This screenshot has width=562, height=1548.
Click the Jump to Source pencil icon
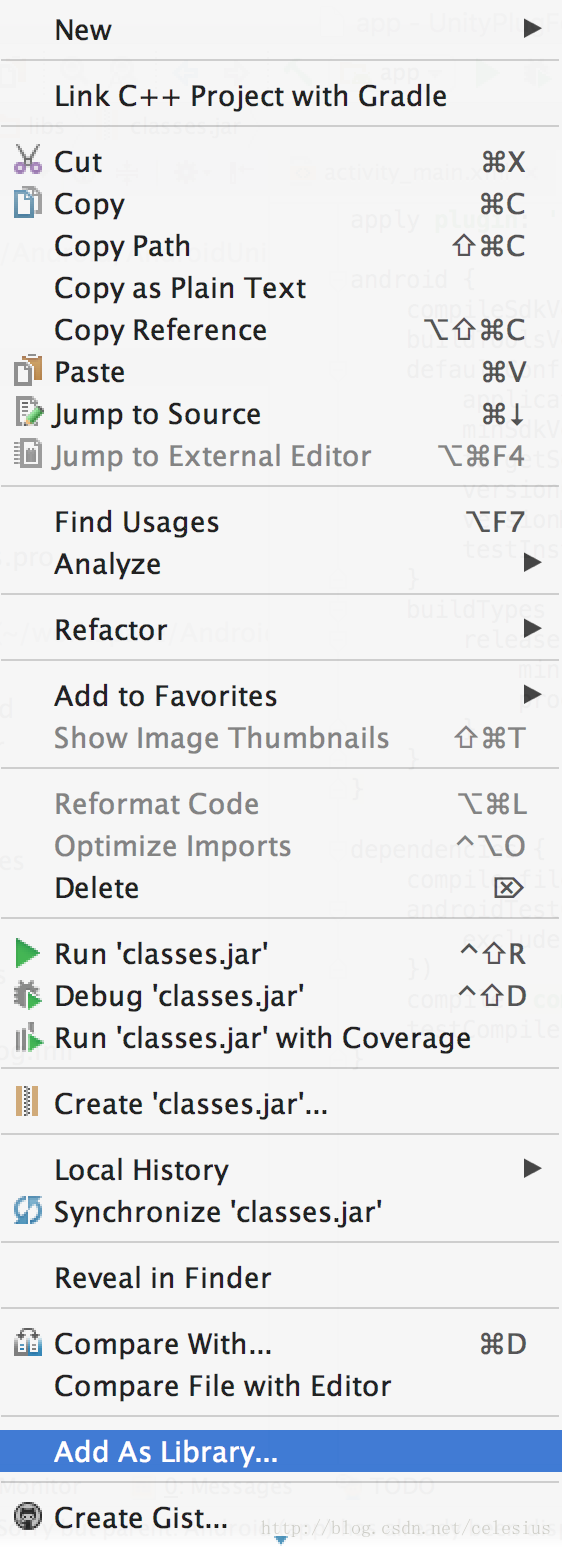[27, 413]
